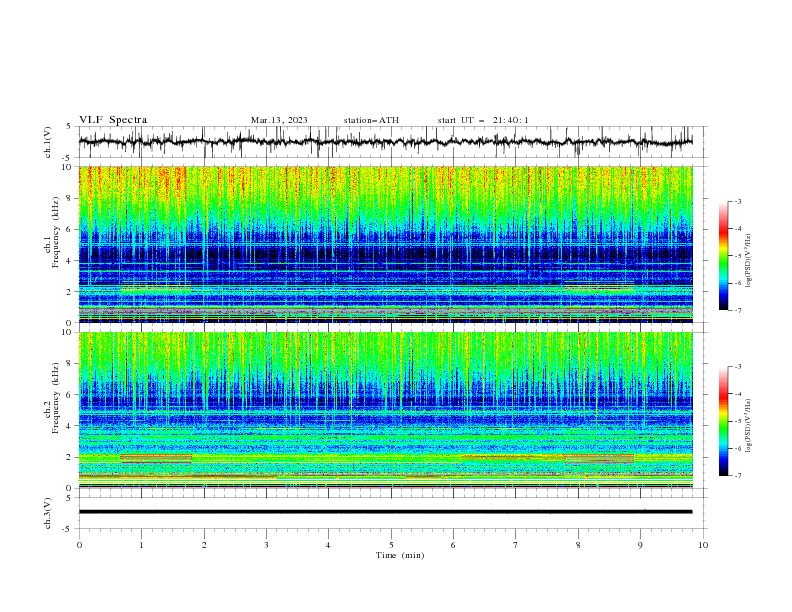Screen dimensions: 792x612
Task: Click the time-axis tick label "1"
Action: (141, 545)
